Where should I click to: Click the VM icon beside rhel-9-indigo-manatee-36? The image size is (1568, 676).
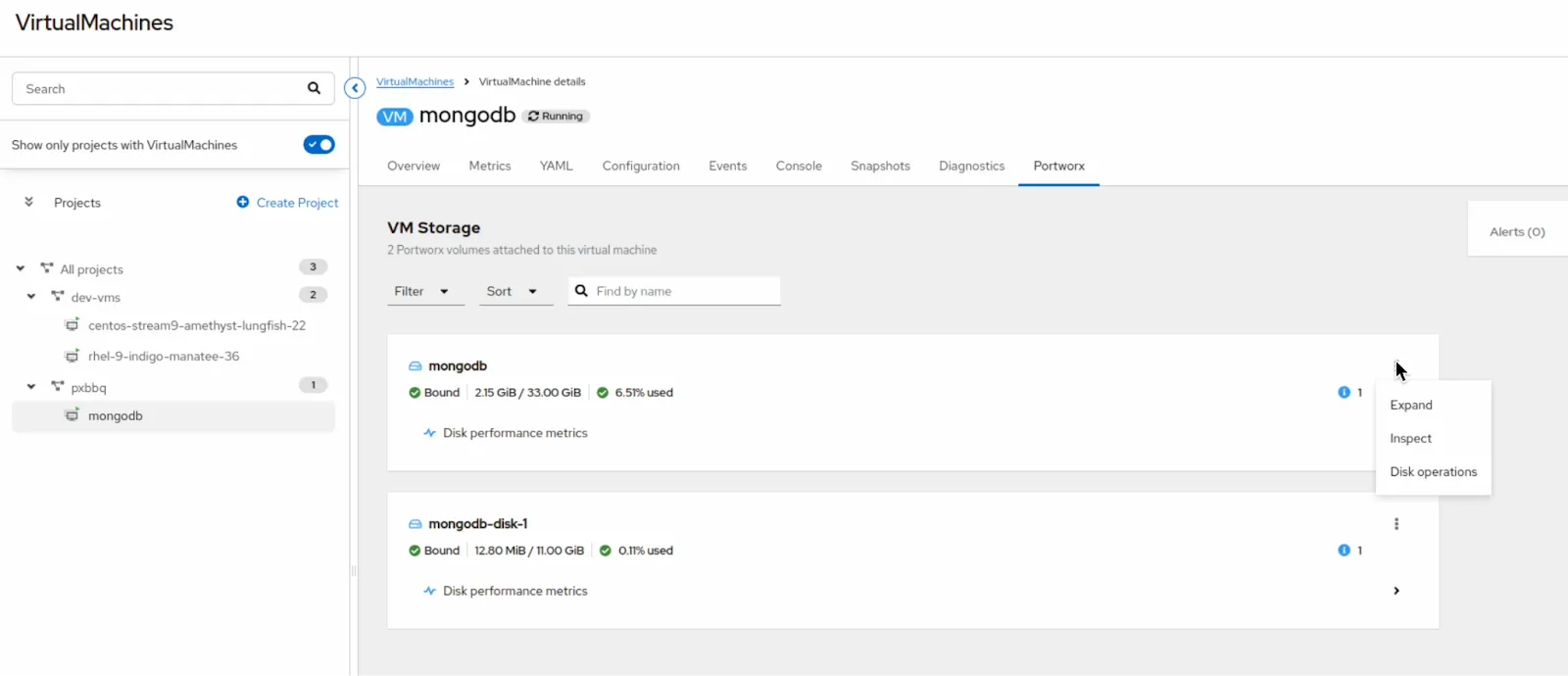pos(72,356)
